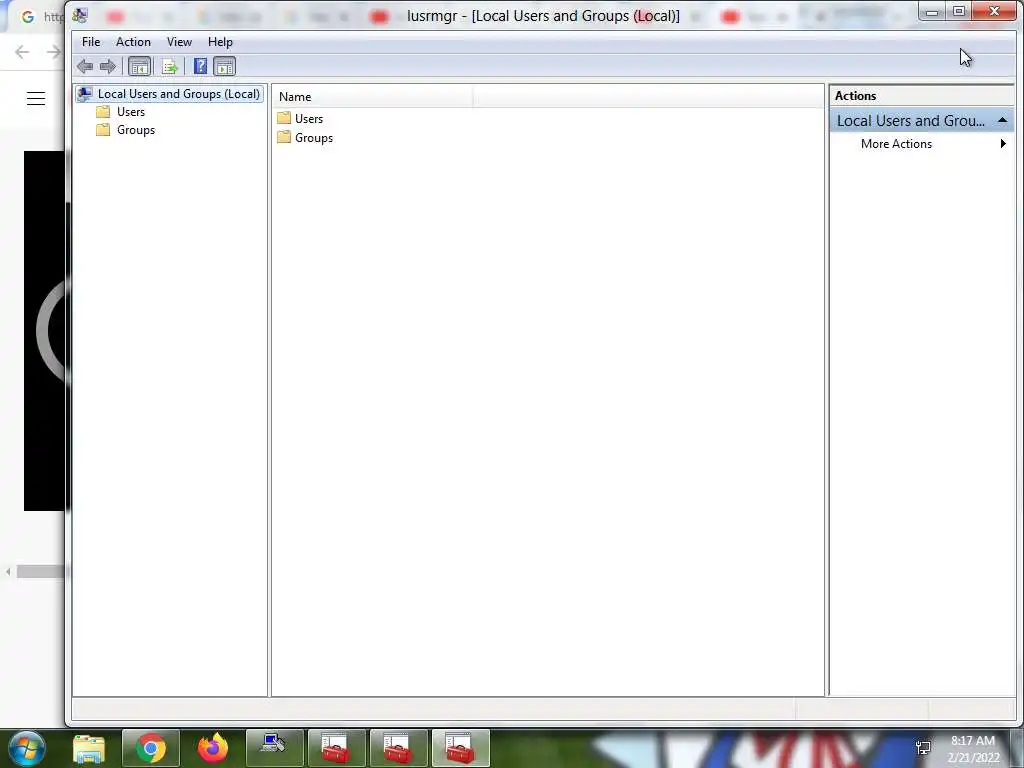Click Groups folder icon in center list
The image size is (1024, 768).
coord(284,137)
